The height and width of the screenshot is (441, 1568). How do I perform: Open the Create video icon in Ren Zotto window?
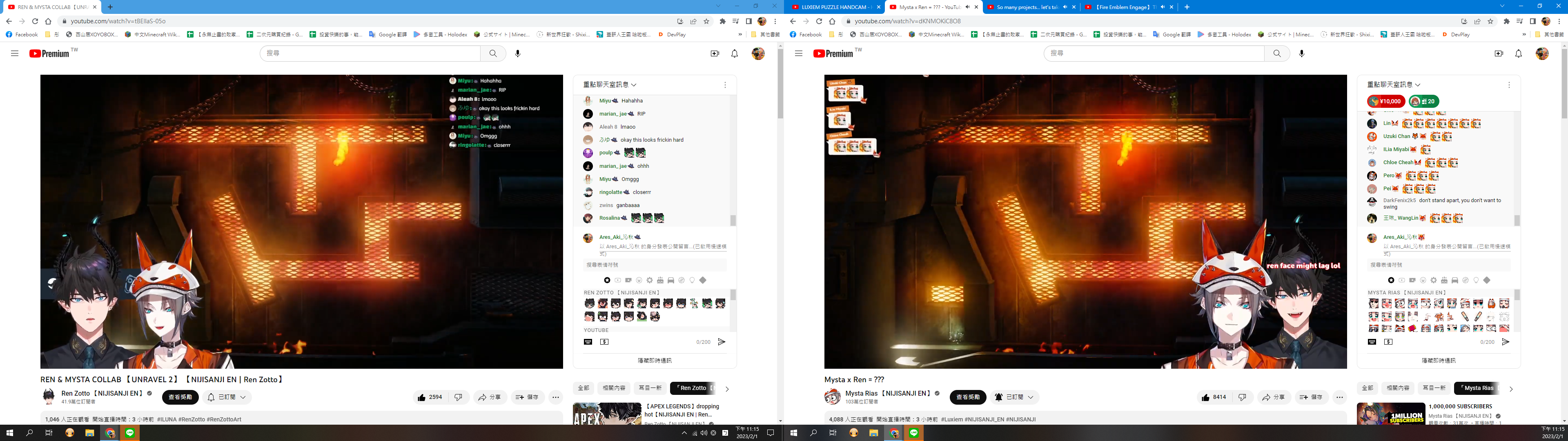coord(715,53)
